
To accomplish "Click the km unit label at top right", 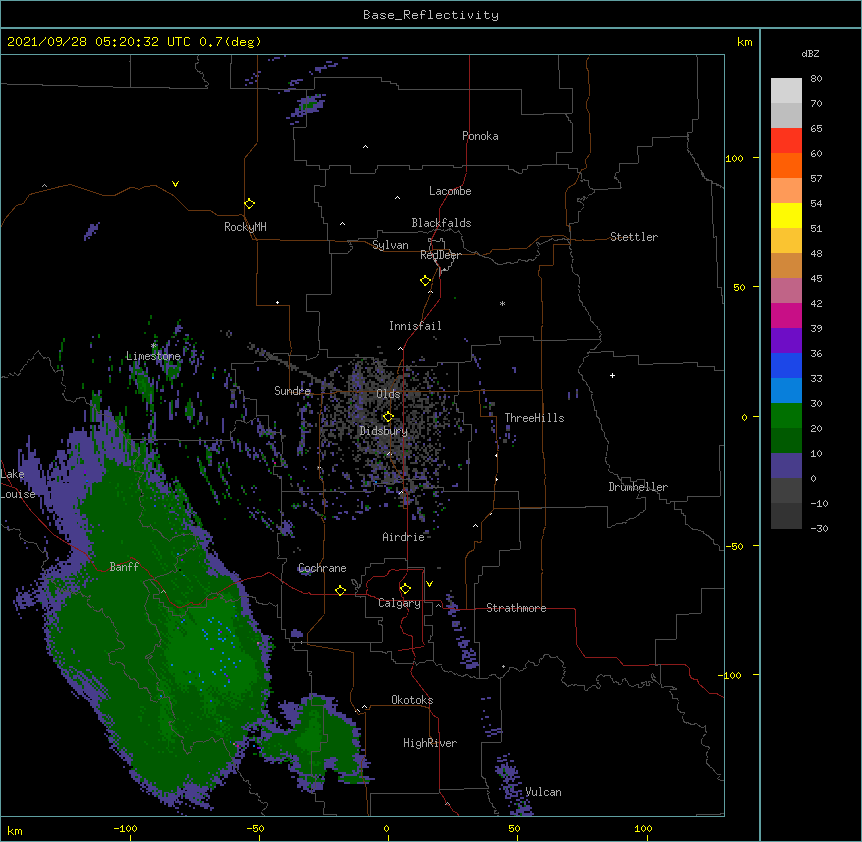I will pos(744,42).
